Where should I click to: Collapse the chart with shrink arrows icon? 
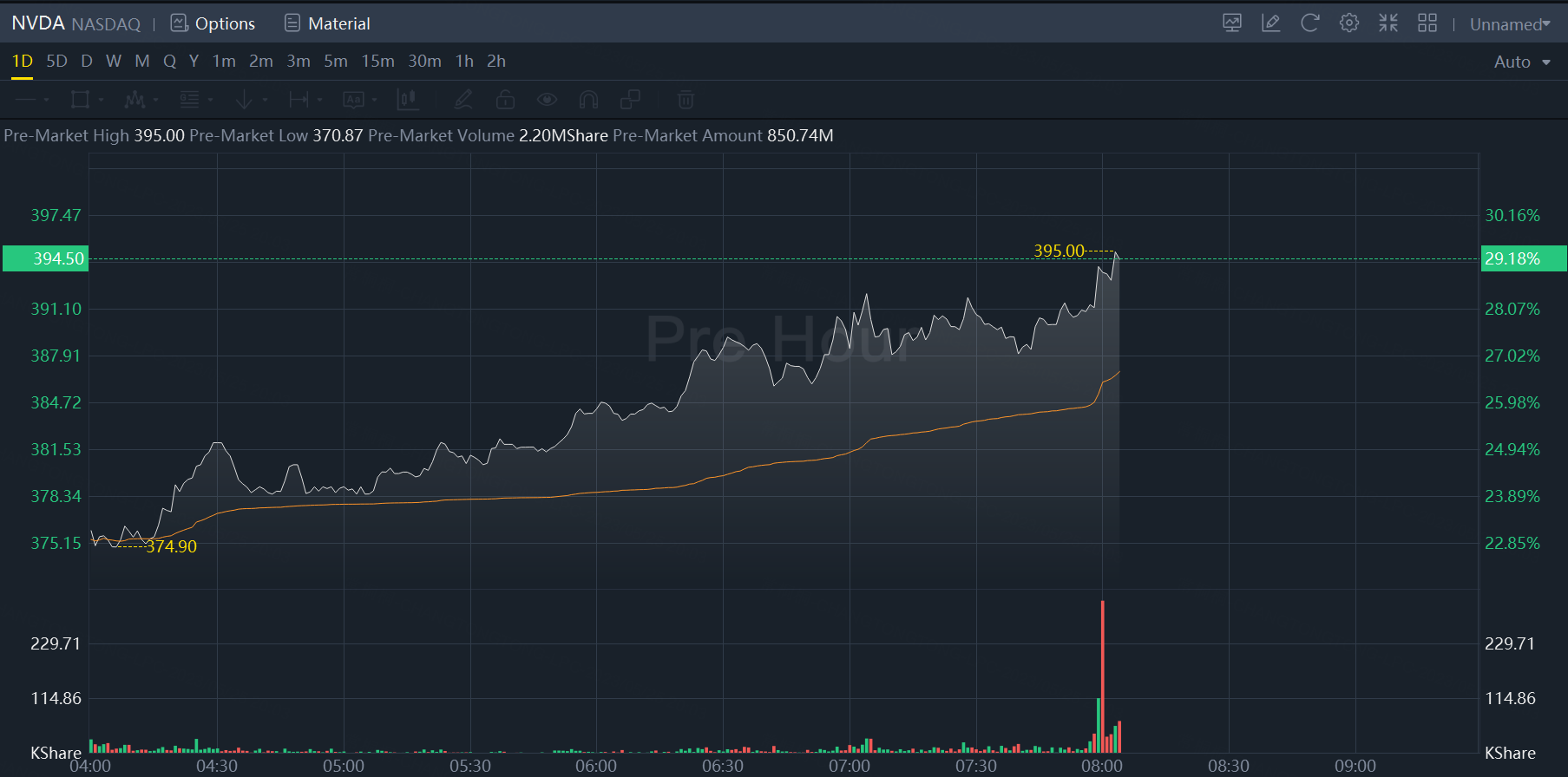(x=1388, y=23)
